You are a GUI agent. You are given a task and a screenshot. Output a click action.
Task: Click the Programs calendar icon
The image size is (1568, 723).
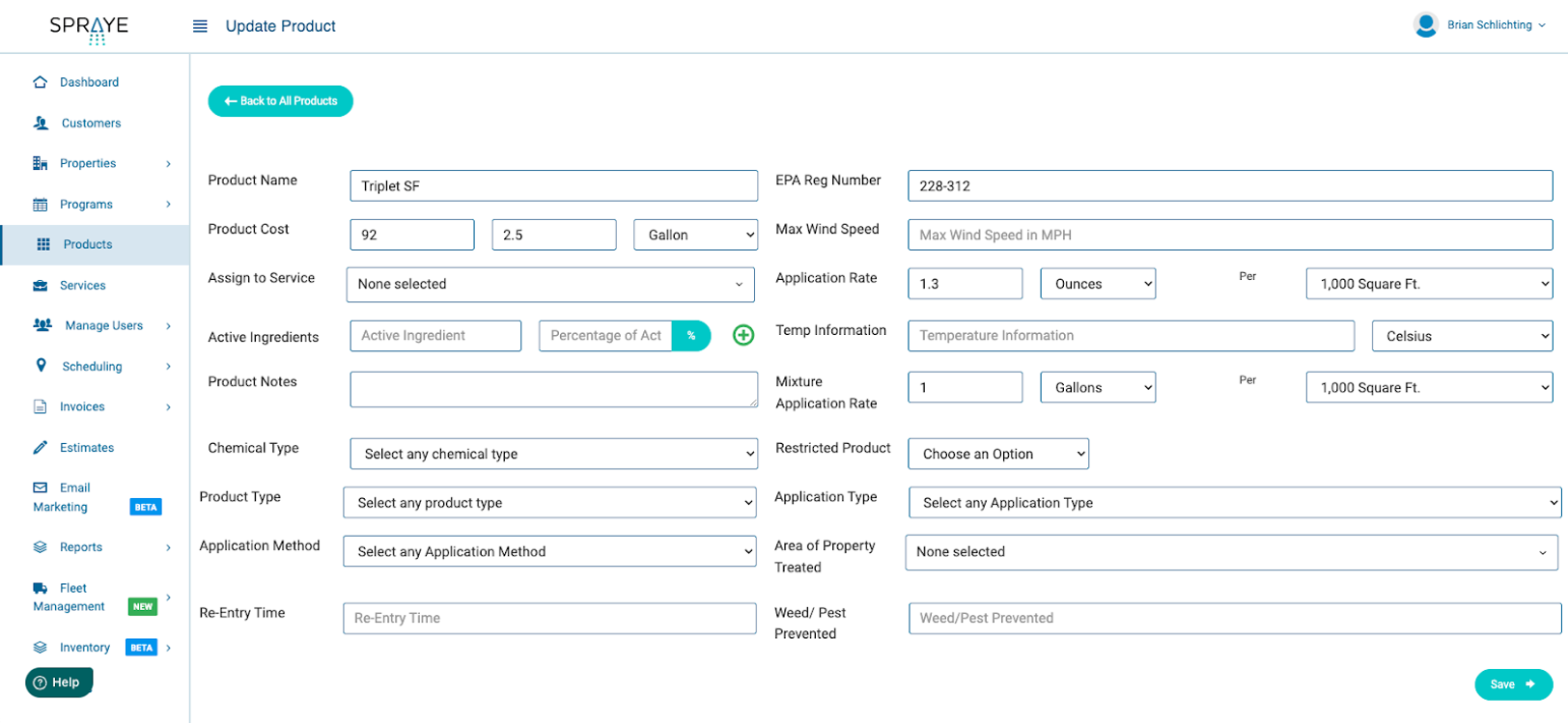click(40, 205)
